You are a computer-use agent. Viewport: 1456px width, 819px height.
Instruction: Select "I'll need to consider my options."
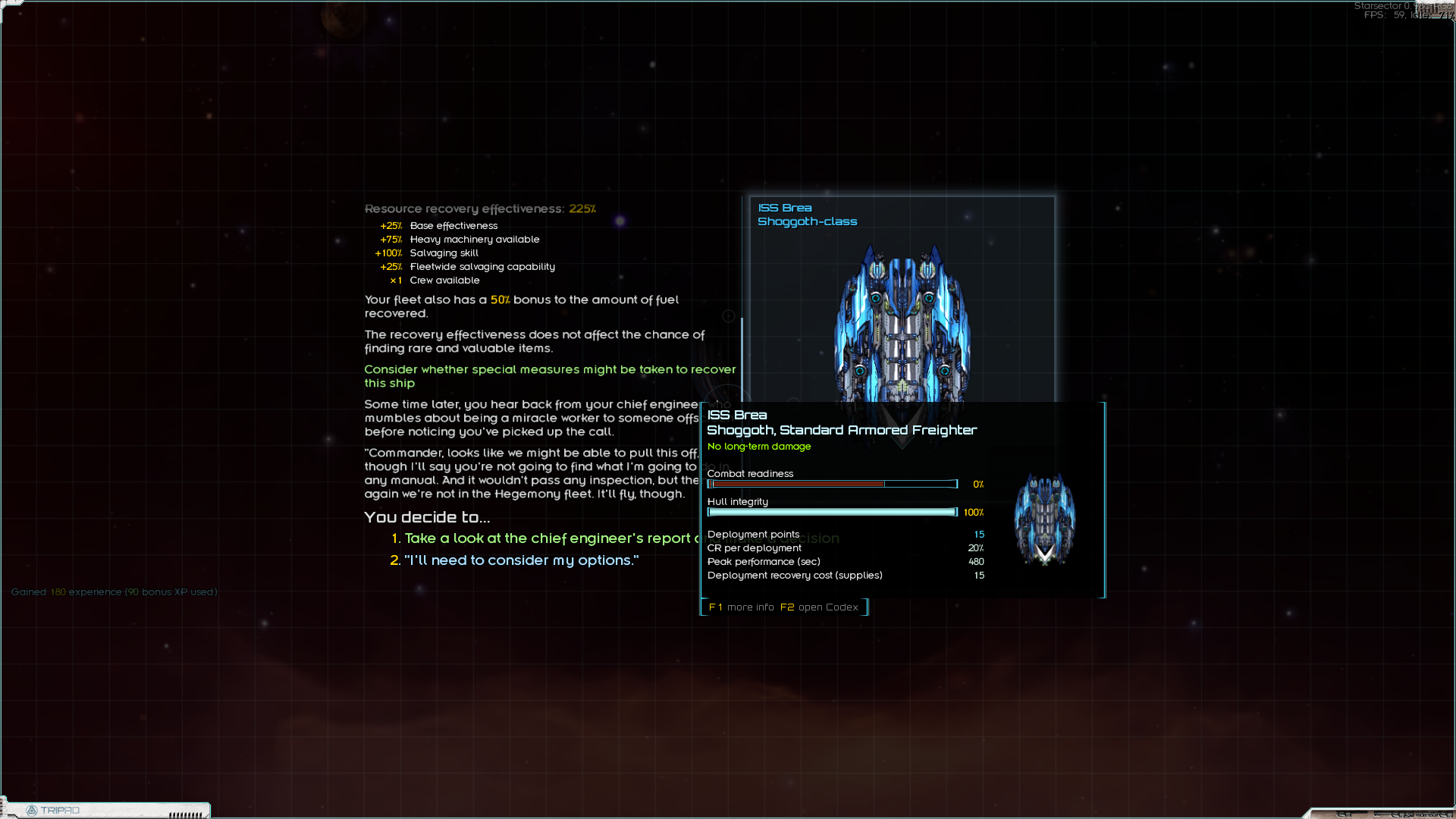click(521, 560)
